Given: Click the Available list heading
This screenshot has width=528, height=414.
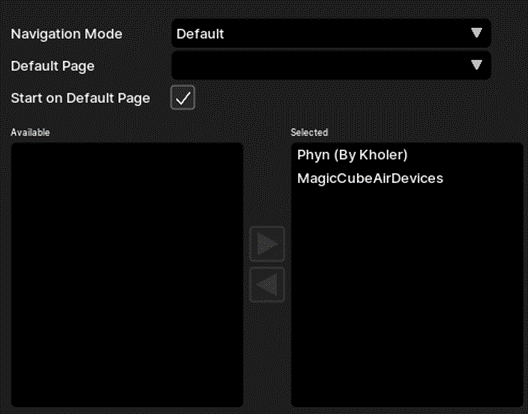Looking at the screenshot, I should coord(30,132).
